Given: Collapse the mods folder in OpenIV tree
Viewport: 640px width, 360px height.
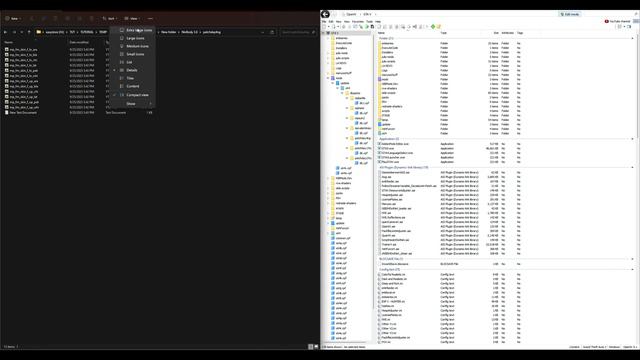Looking at the screenshot, I should pos(328,78).
